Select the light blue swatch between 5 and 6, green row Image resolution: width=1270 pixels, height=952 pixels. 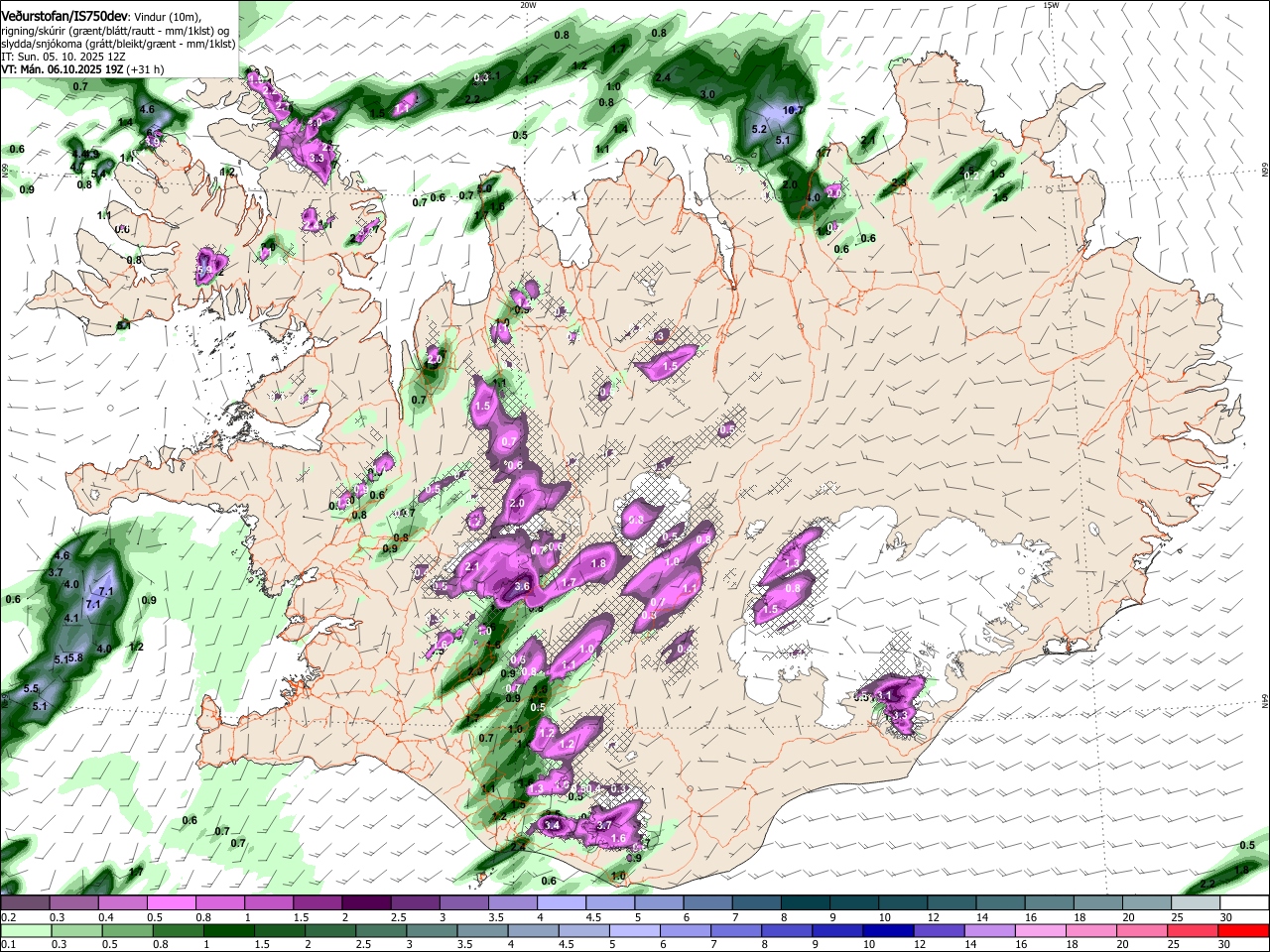[637, 930]
